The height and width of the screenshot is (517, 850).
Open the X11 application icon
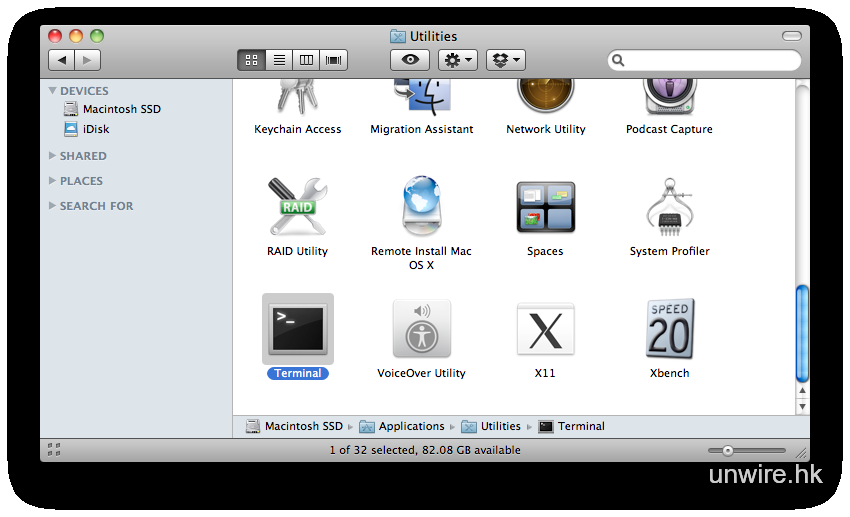click(545, 329)
